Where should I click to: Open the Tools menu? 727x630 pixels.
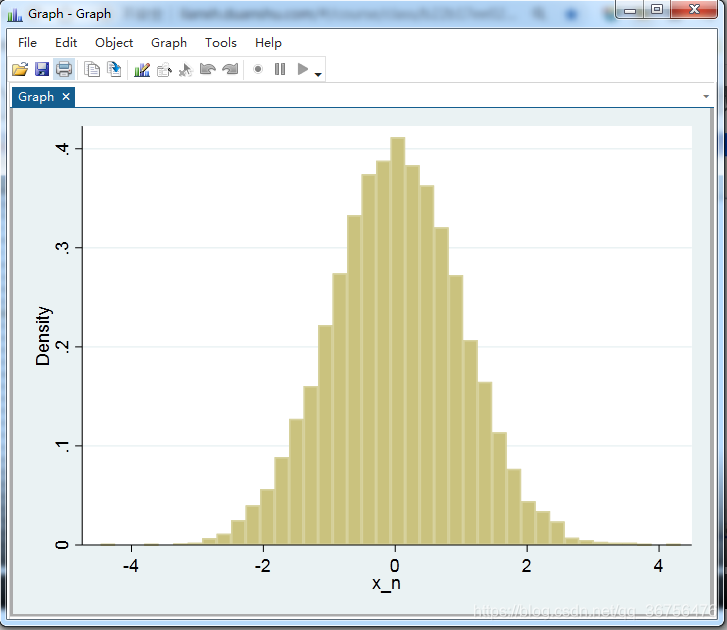[x=221, y=43]
